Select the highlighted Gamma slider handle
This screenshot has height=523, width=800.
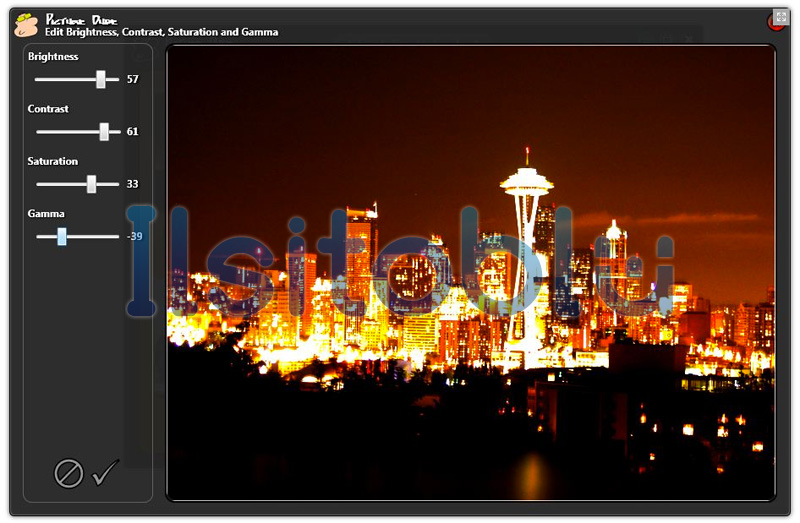pyautogui.click(x=62, y=236)
